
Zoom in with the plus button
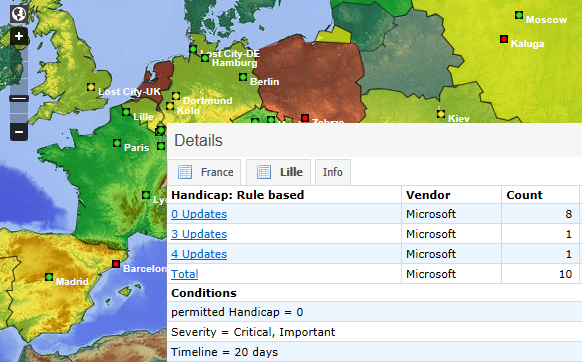click(x=19, y=36)
